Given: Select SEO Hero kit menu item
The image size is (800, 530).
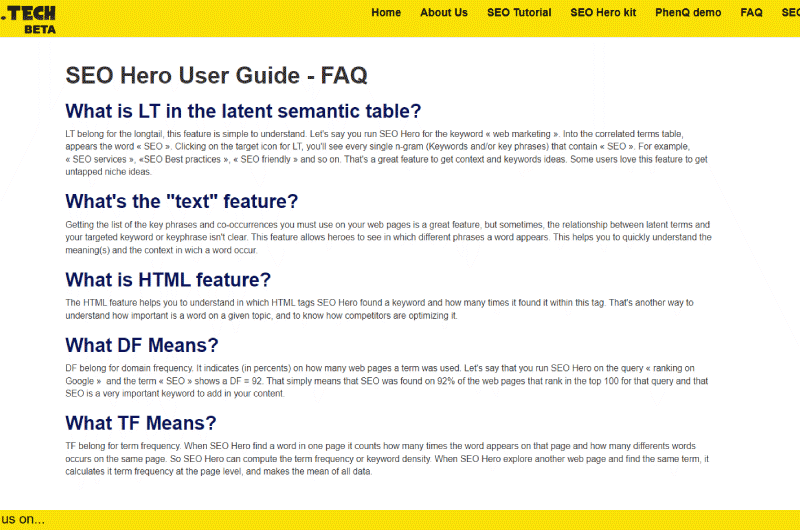Looking at the screenshot, I should [x=603, y=13].
